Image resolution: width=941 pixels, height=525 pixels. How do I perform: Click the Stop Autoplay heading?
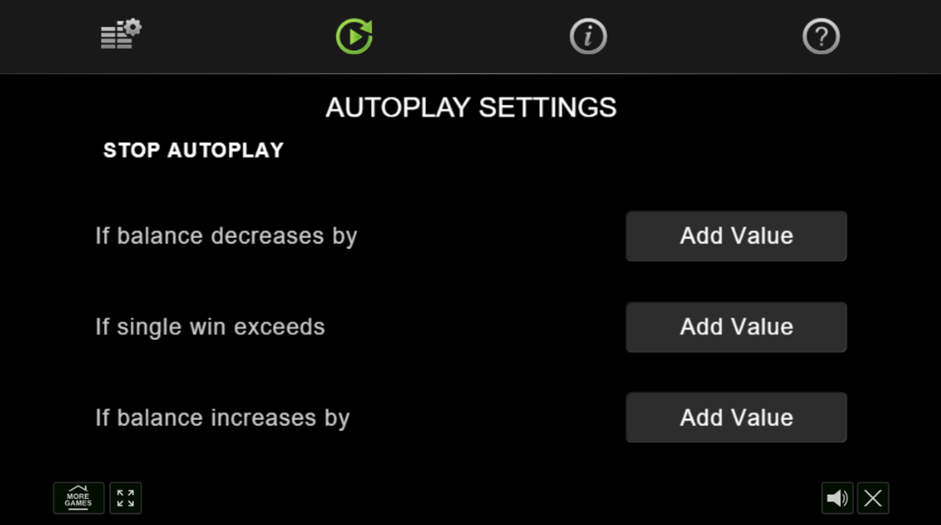point(194,151)
